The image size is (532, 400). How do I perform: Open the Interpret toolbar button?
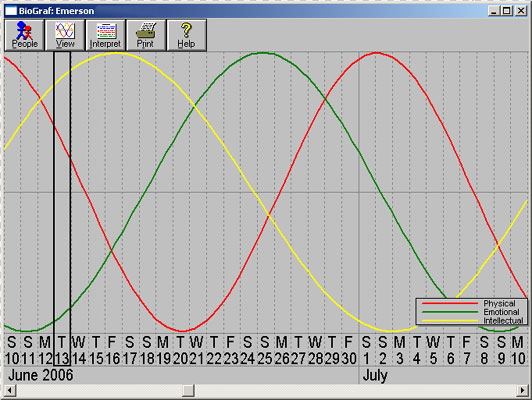(x=105, y=35)
